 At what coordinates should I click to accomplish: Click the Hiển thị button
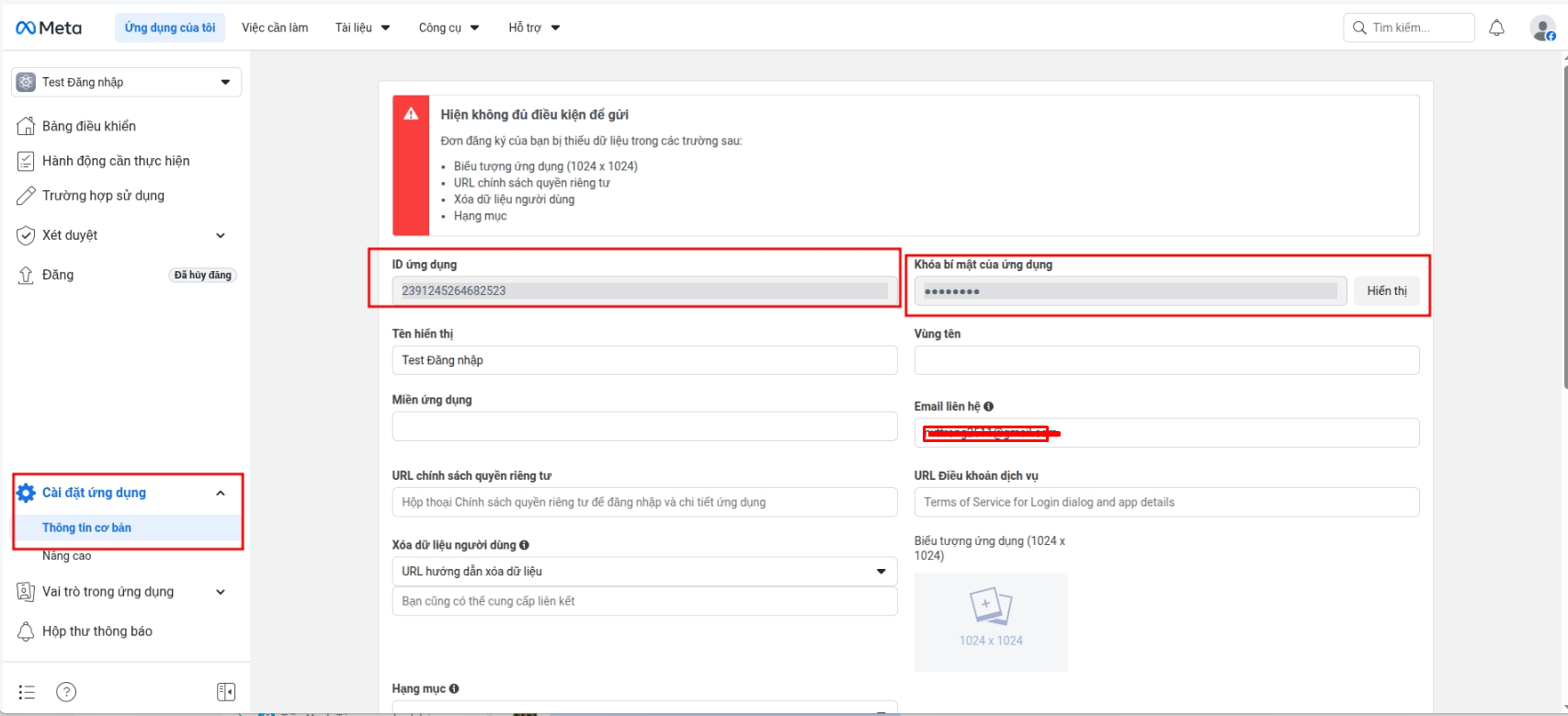click(x=1386, y=291)
